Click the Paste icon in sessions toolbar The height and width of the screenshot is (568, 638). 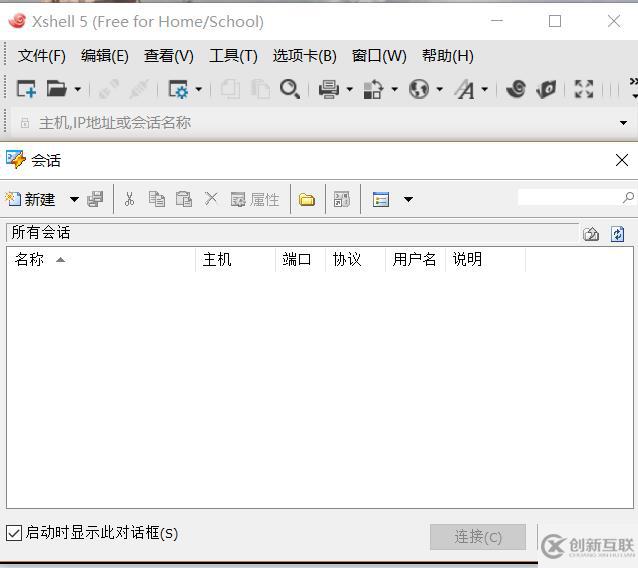point(184,199)
